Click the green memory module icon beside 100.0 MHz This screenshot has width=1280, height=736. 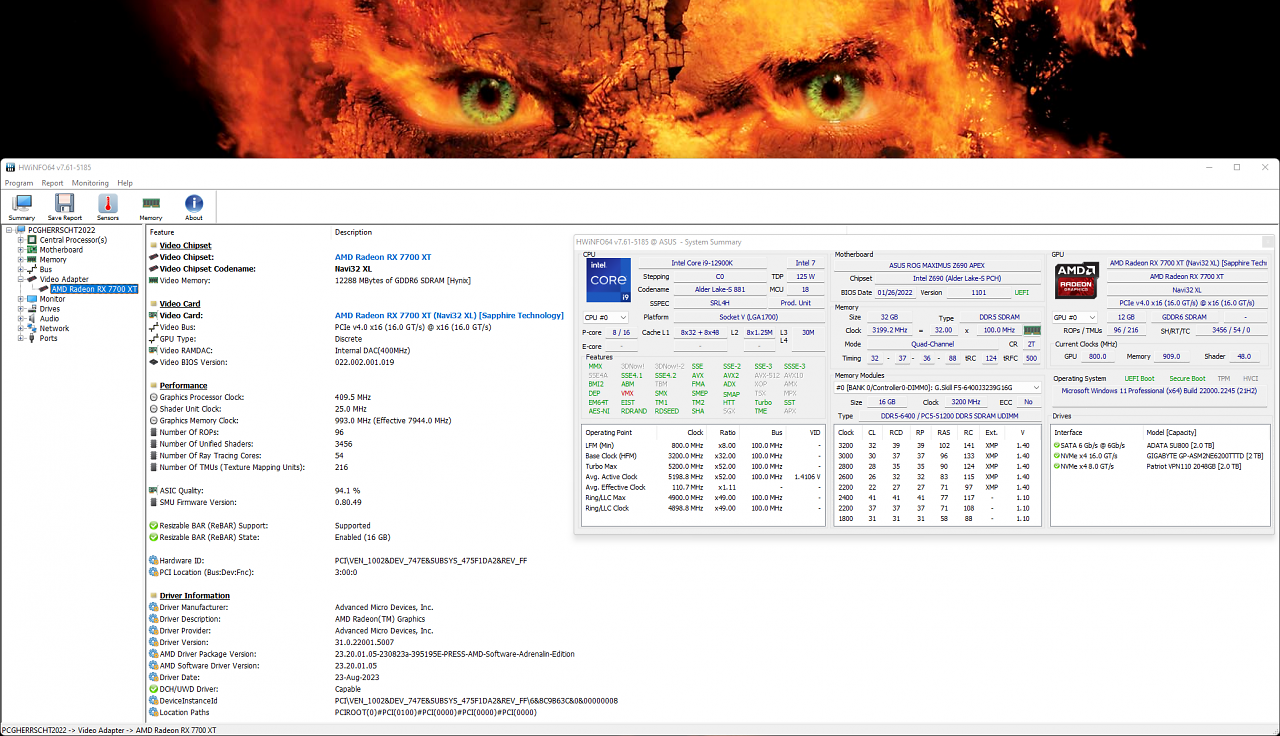point(1031,330)
